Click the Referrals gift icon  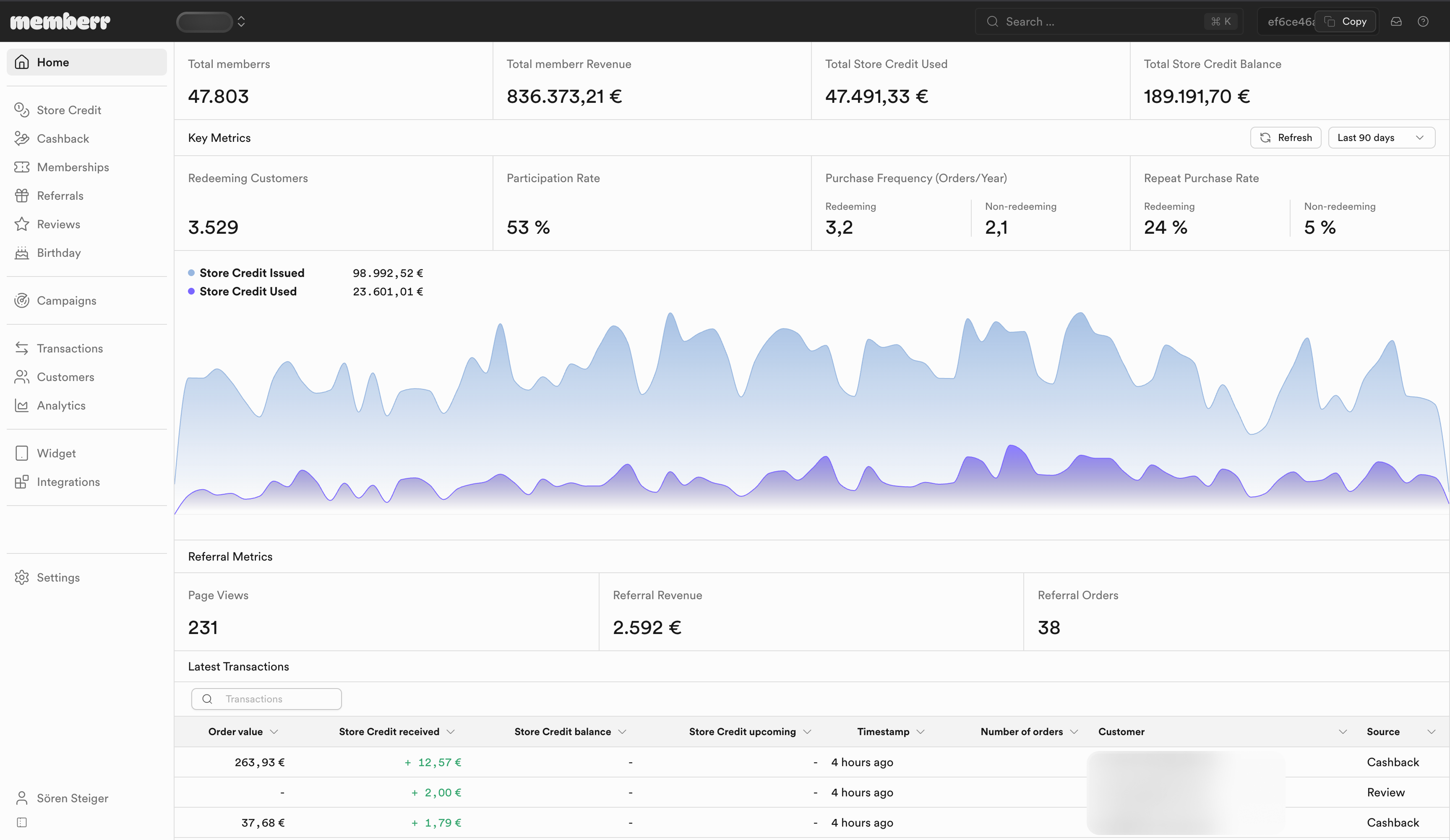21,196
